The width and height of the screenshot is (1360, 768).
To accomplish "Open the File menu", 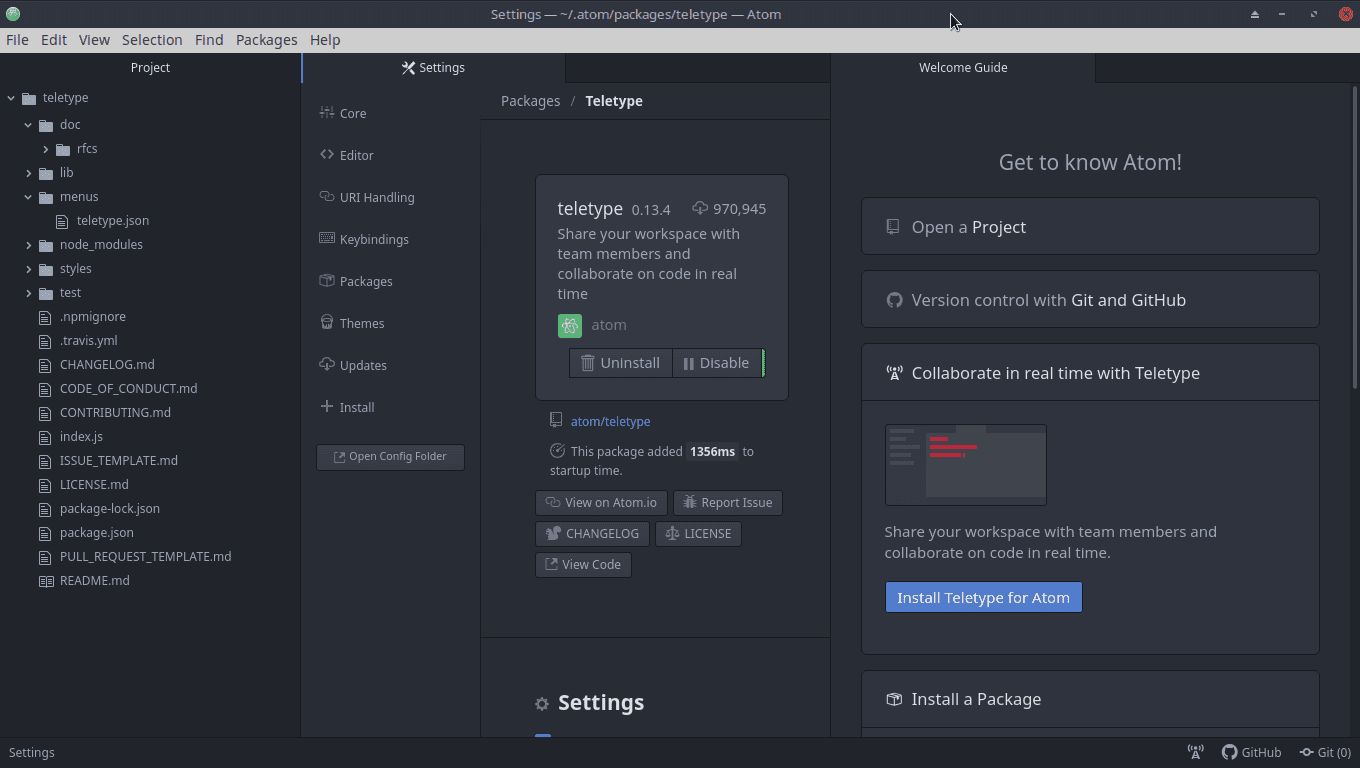I will [17, 40].
